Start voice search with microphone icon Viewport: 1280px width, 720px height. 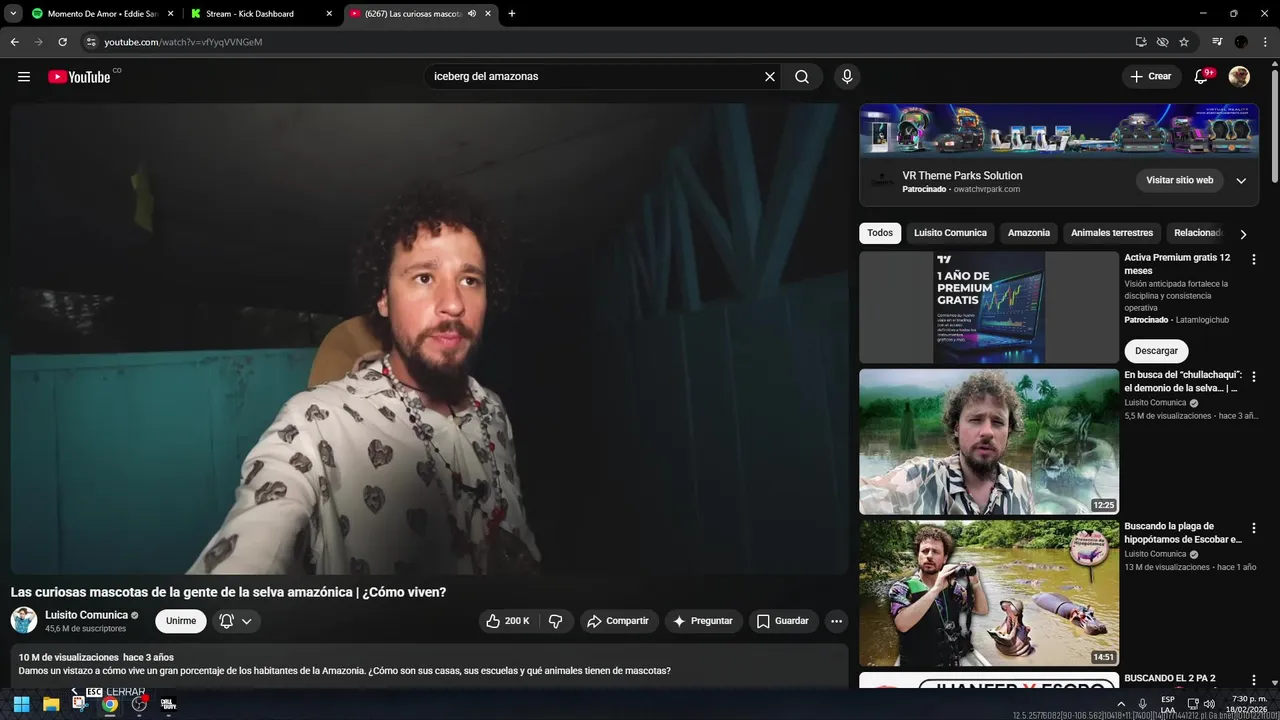(x=847, y=76)
